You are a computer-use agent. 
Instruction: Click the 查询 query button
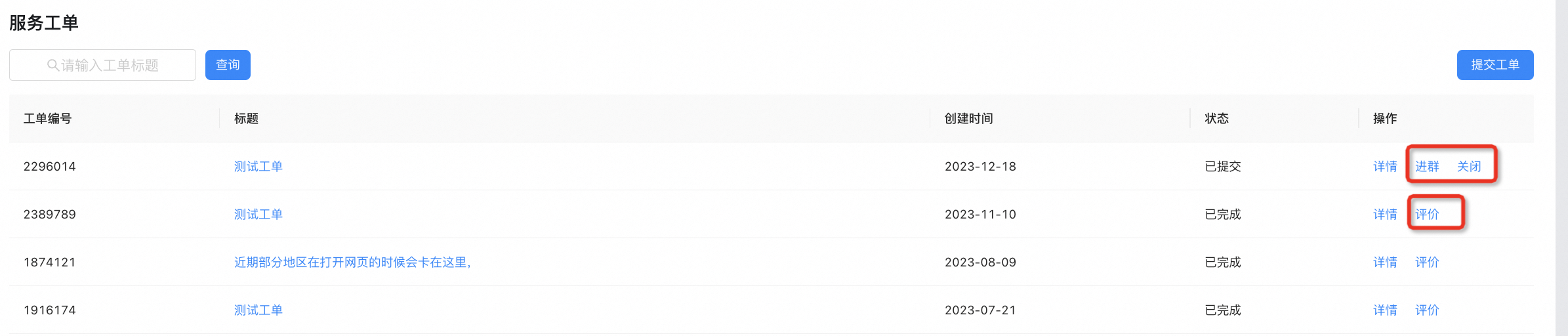coord(228,65)
